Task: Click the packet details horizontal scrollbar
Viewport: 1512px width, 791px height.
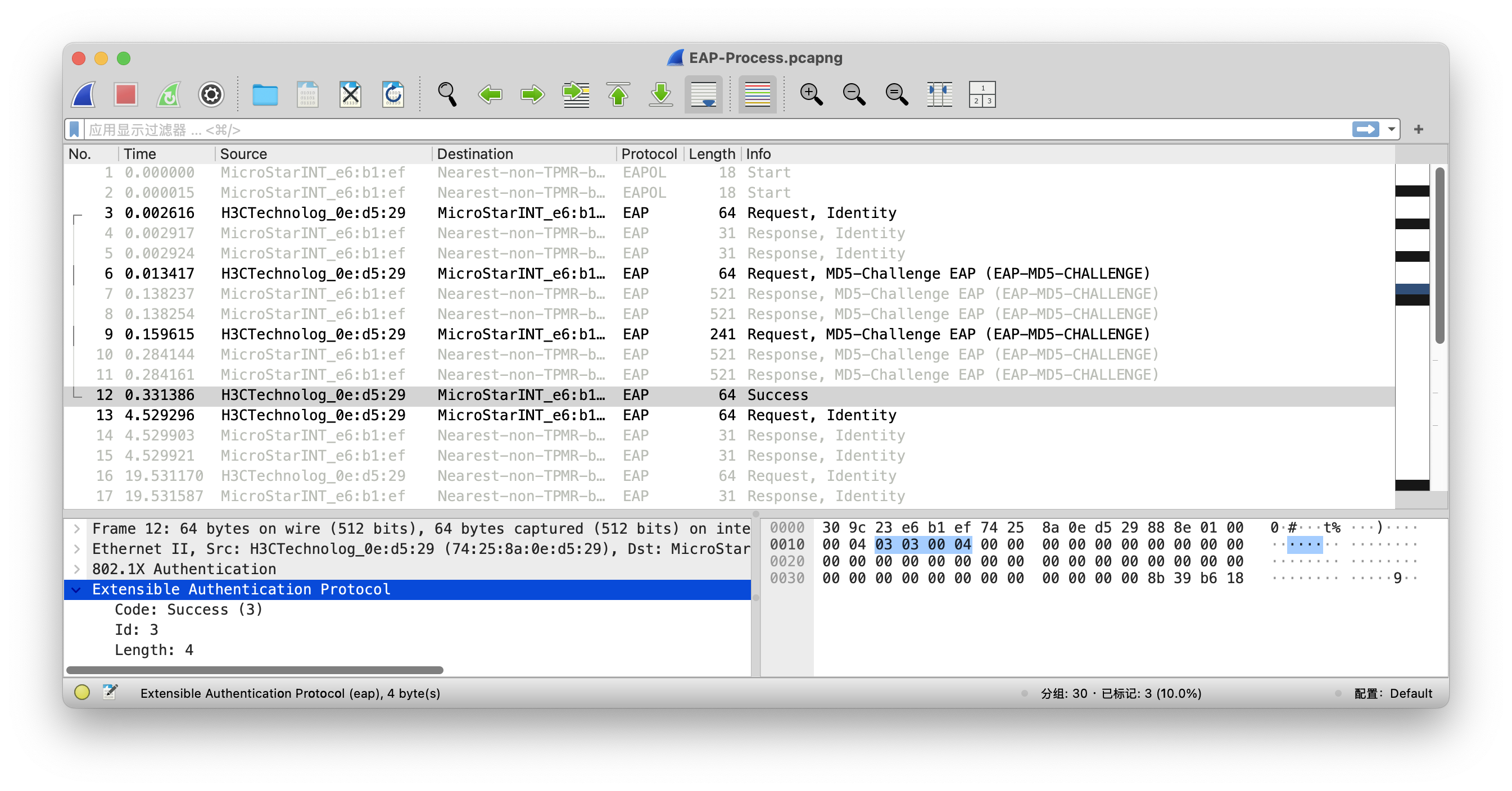Action: coord(255,670)
